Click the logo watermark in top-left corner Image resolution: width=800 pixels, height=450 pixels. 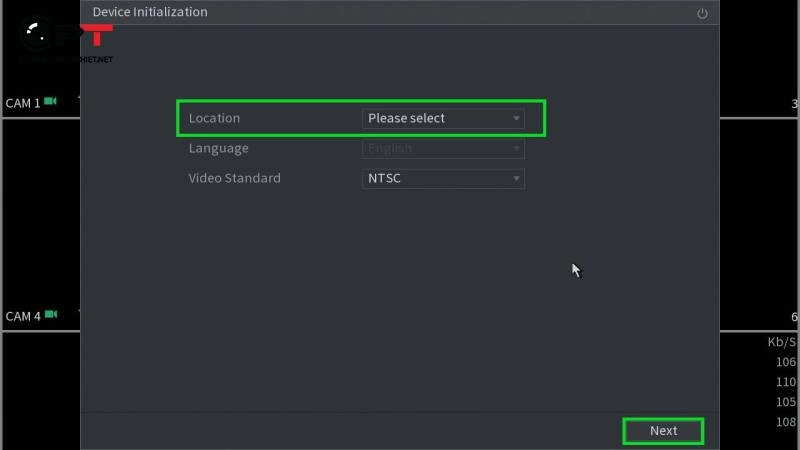(40, 40)
